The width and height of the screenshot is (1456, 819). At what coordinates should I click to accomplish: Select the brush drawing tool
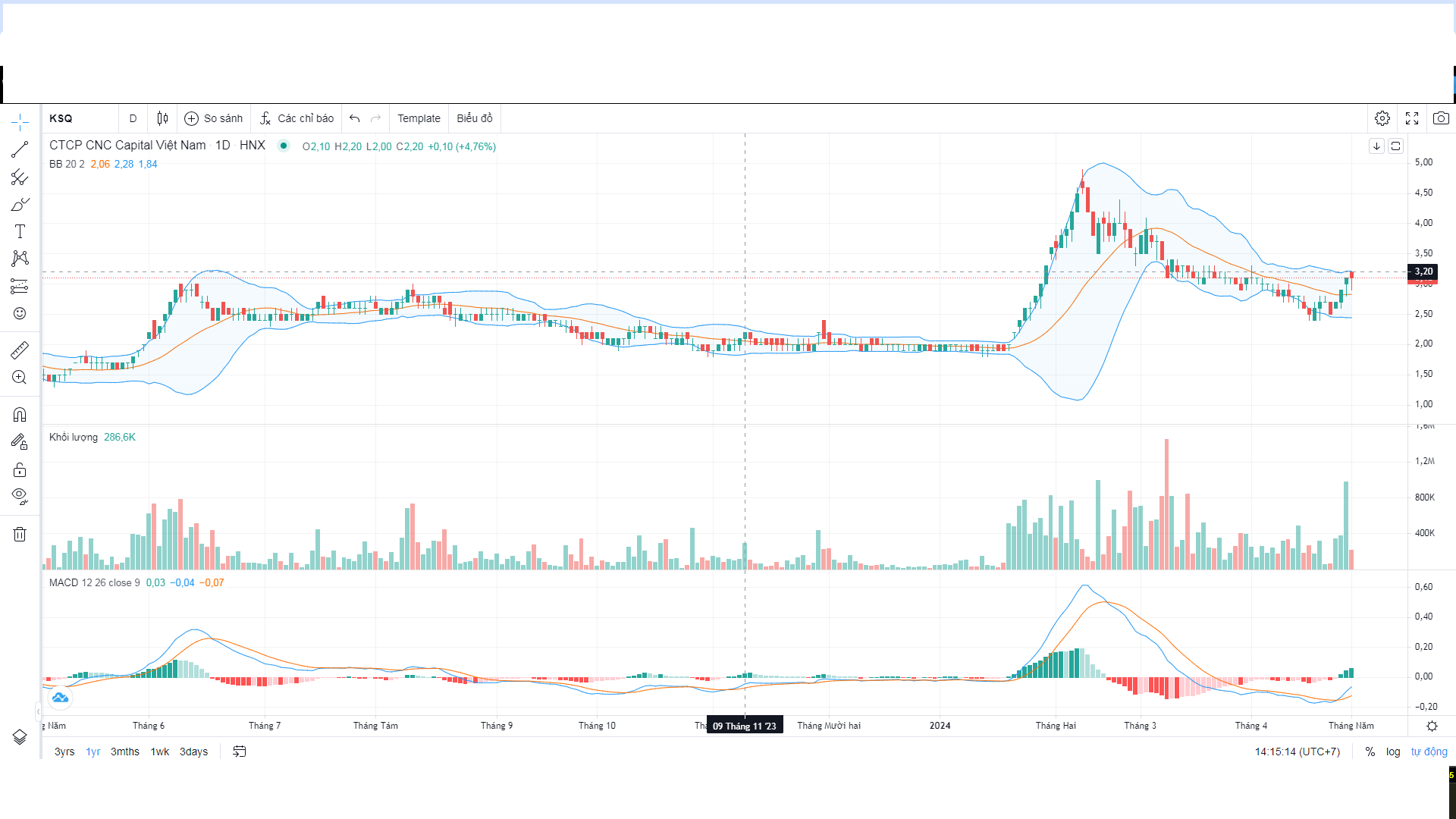[x=20, y=205]
